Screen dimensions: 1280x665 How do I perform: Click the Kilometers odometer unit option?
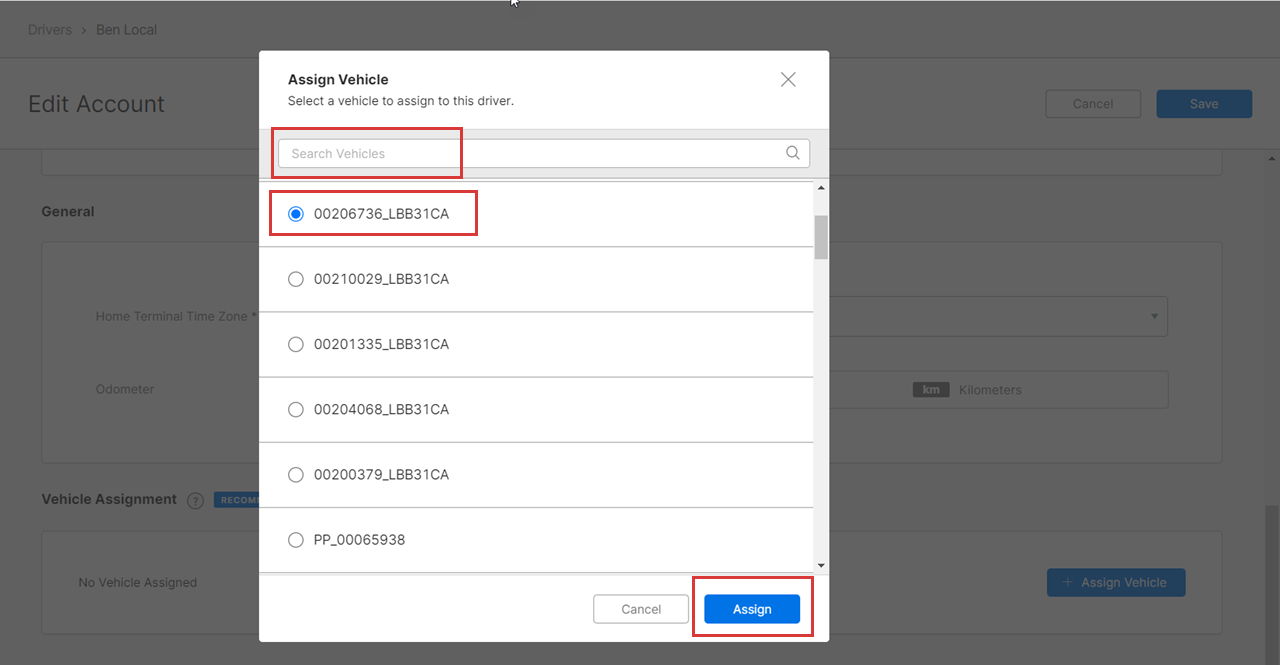tap(990, 390)
